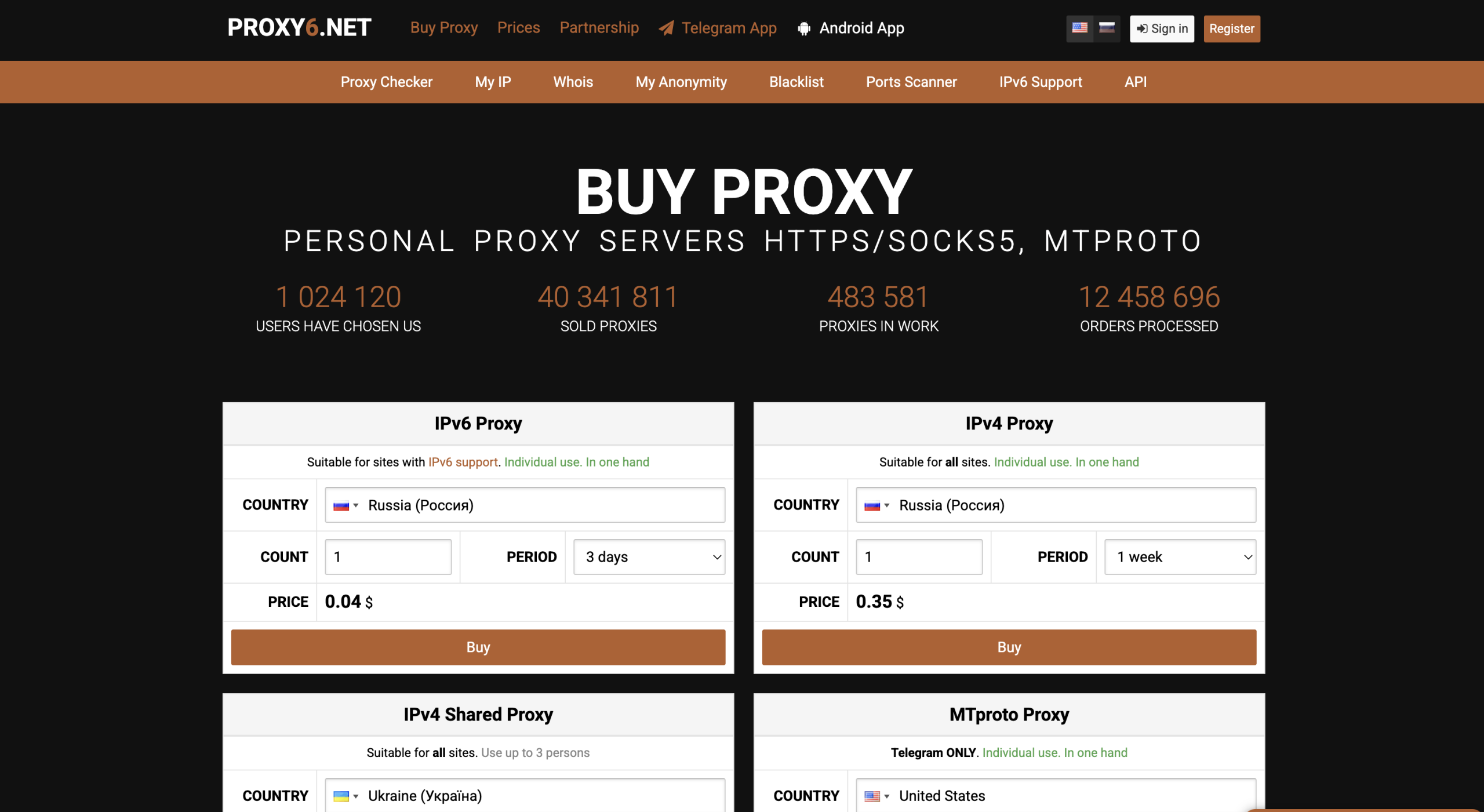
Task: Click the PROXY6.NET logo
Action: [299, 28]
